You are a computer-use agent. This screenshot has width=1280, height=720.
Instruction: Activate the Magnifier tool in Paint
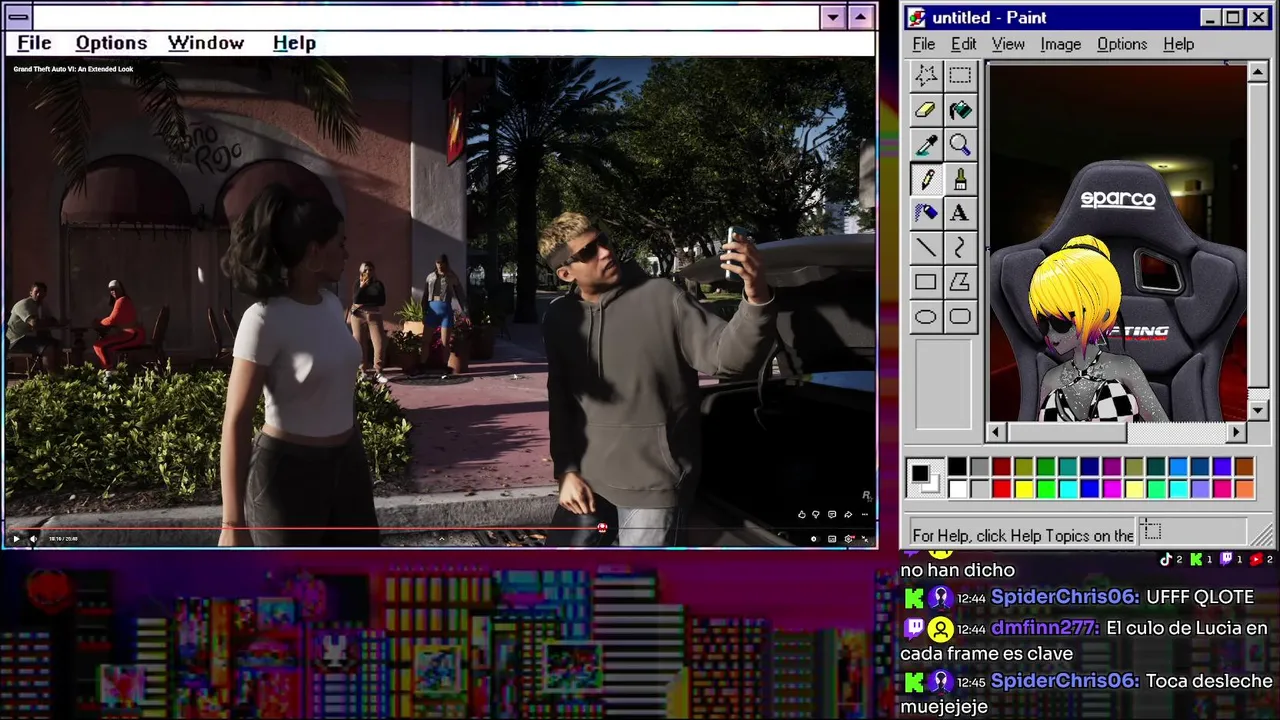(960, 145)
